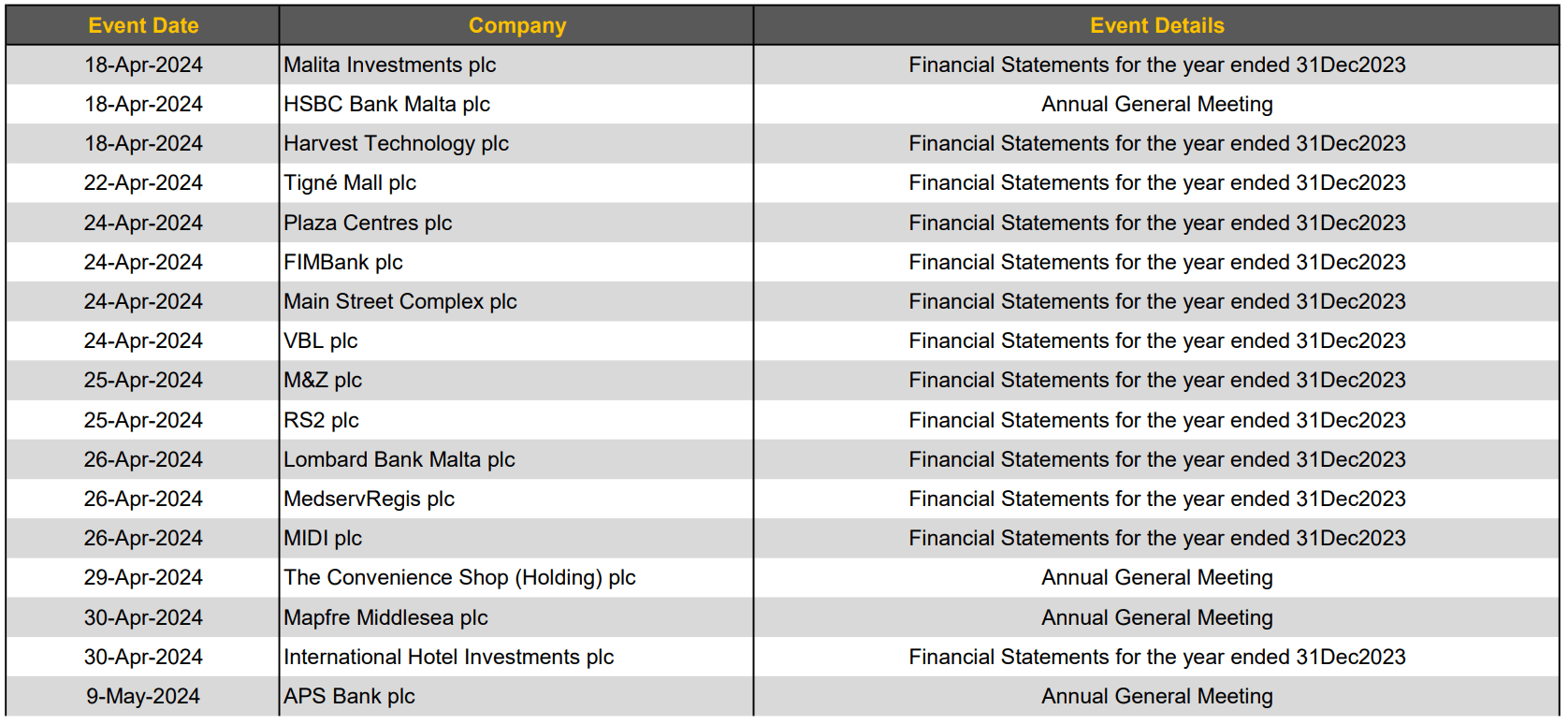Click the Tigné Mall plc company name
The image size is (1568, 724).
(350, 183)
